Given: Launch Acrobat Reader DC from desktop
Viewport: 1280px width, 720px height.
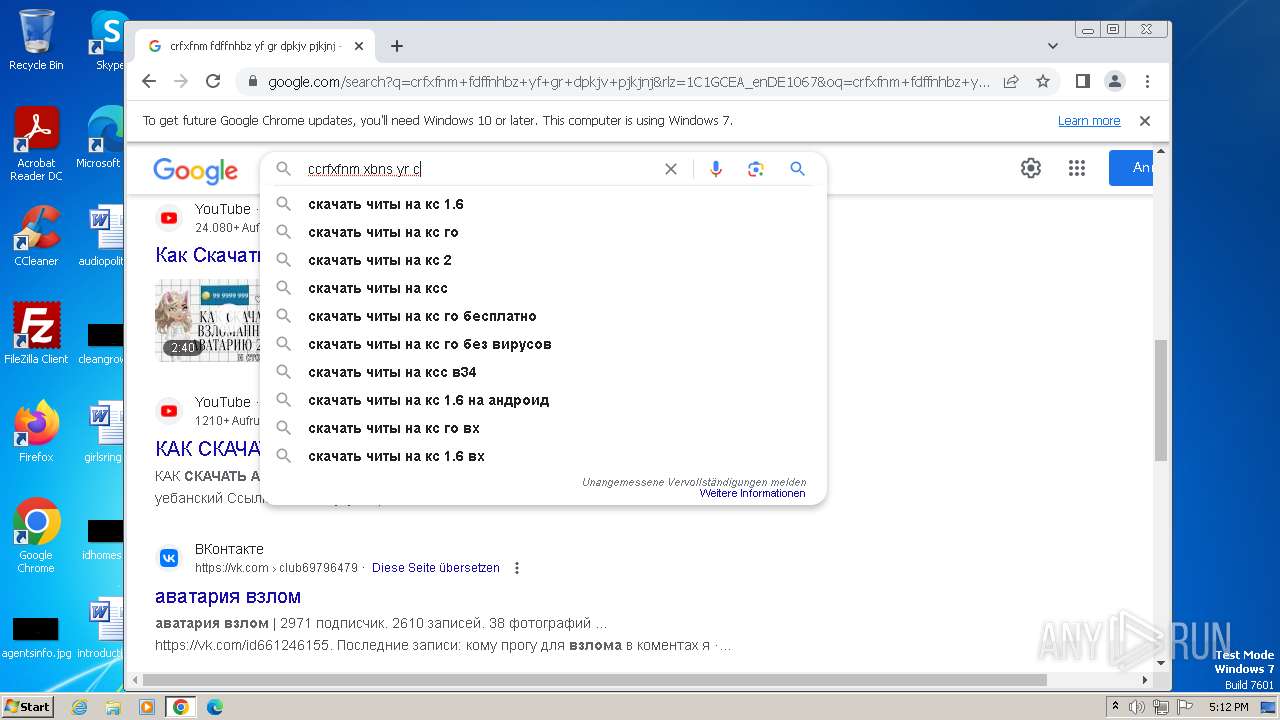Looking at the screenshot, I should tap(36, 144).
